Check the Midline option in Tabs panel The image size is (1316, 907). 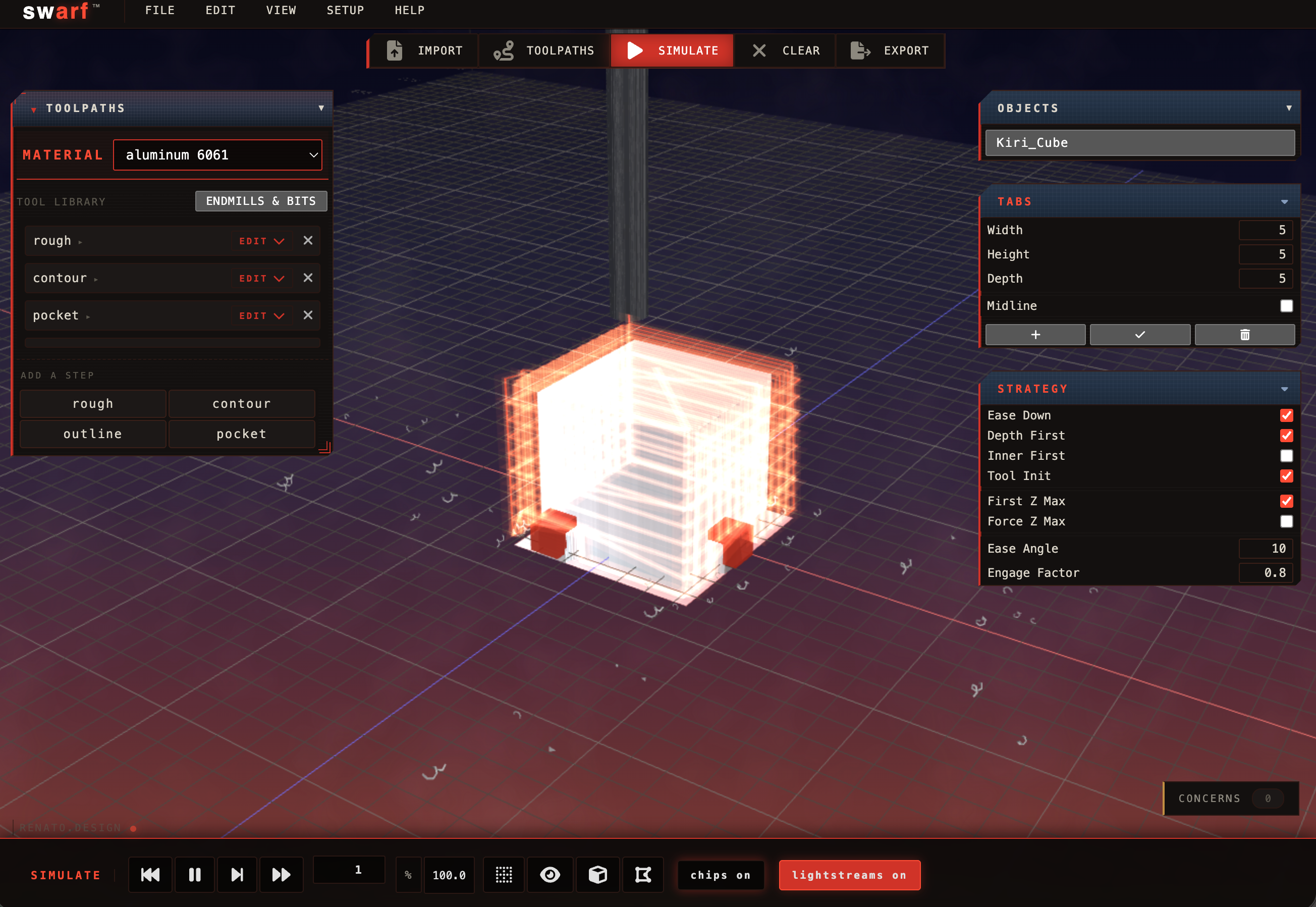point(1286,306)
